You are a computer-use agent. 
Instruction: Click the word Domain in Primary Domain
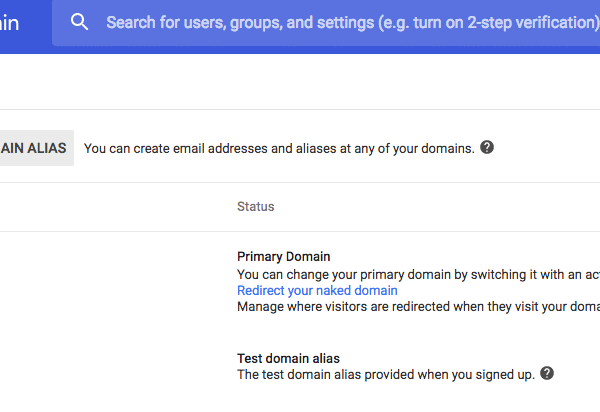[x=306, y=257]
